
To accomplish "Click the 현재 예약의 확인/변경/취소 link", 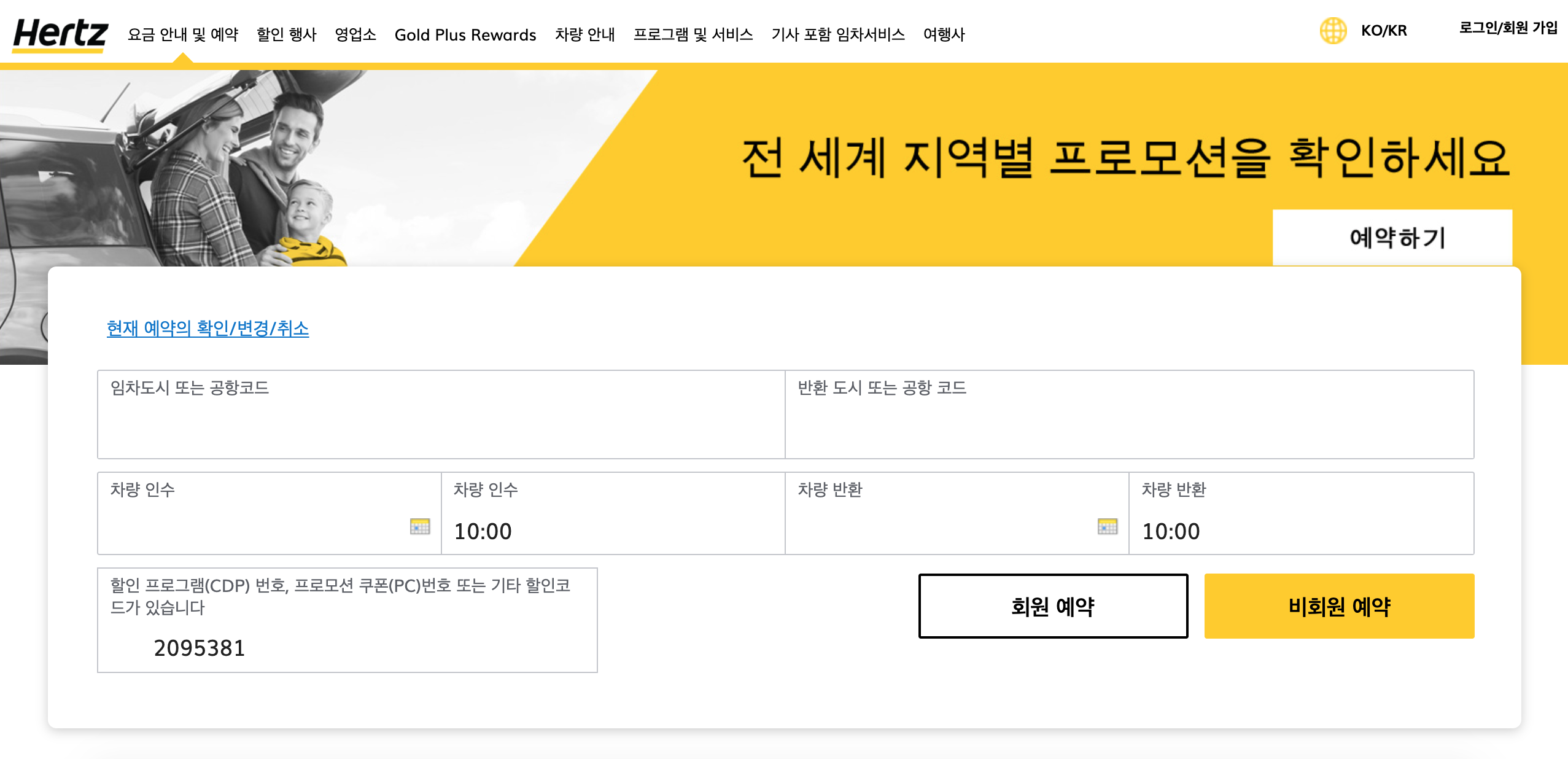I will click(208, 329).
